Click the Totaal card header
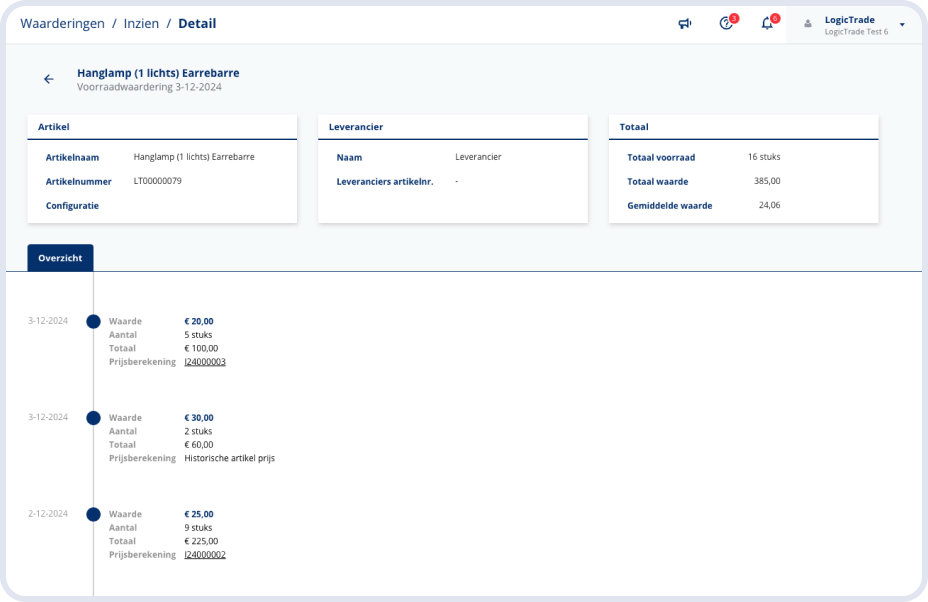928x602 pixels. pos(743,127)
